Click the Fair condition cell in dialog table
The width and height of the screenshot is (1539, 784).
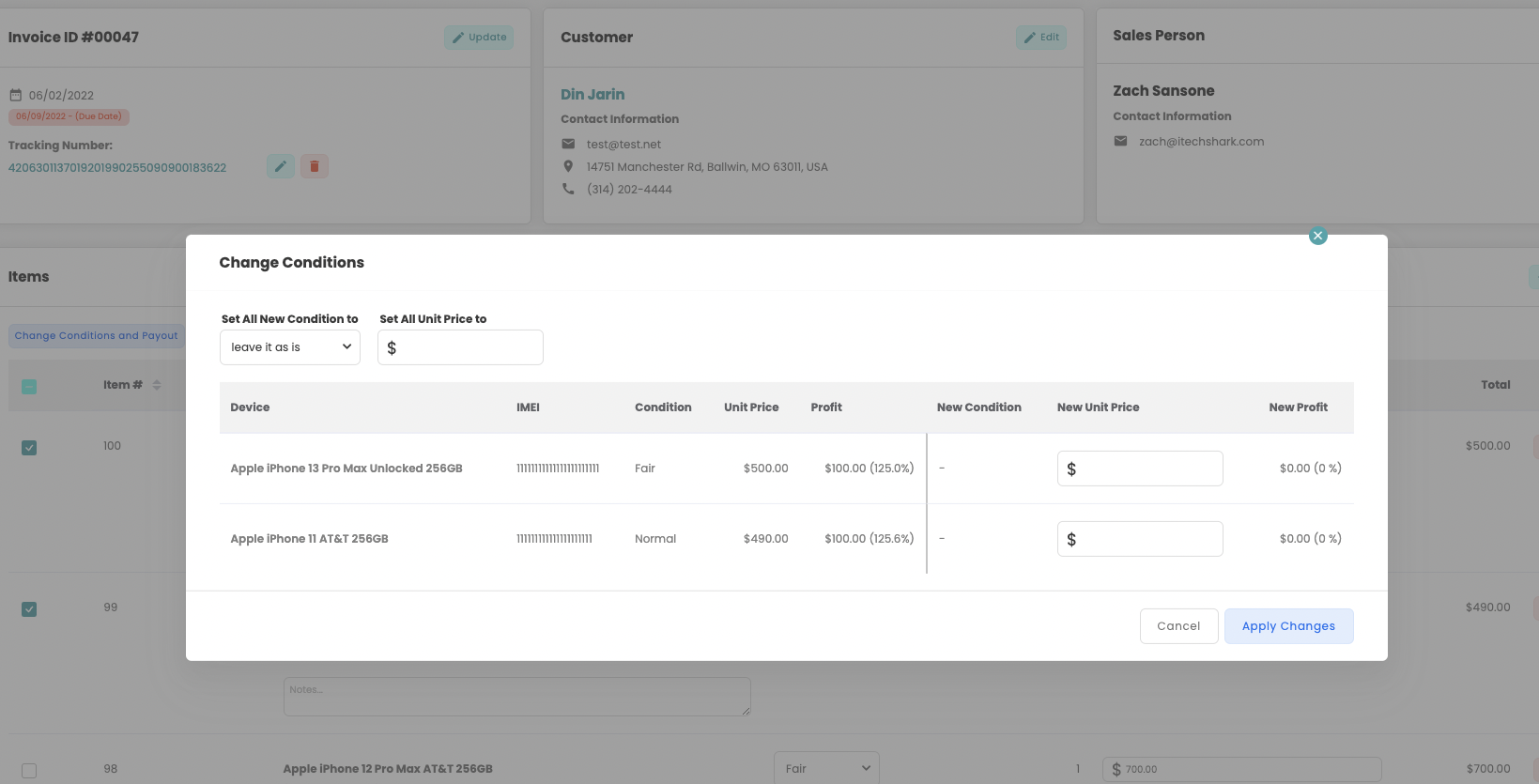tap(645, 469)
